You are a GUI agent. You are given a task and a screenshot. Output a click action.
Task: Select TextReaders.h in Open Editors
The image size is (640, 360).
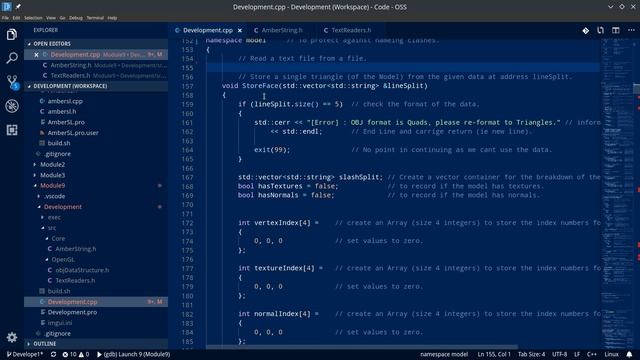[96, 76]
